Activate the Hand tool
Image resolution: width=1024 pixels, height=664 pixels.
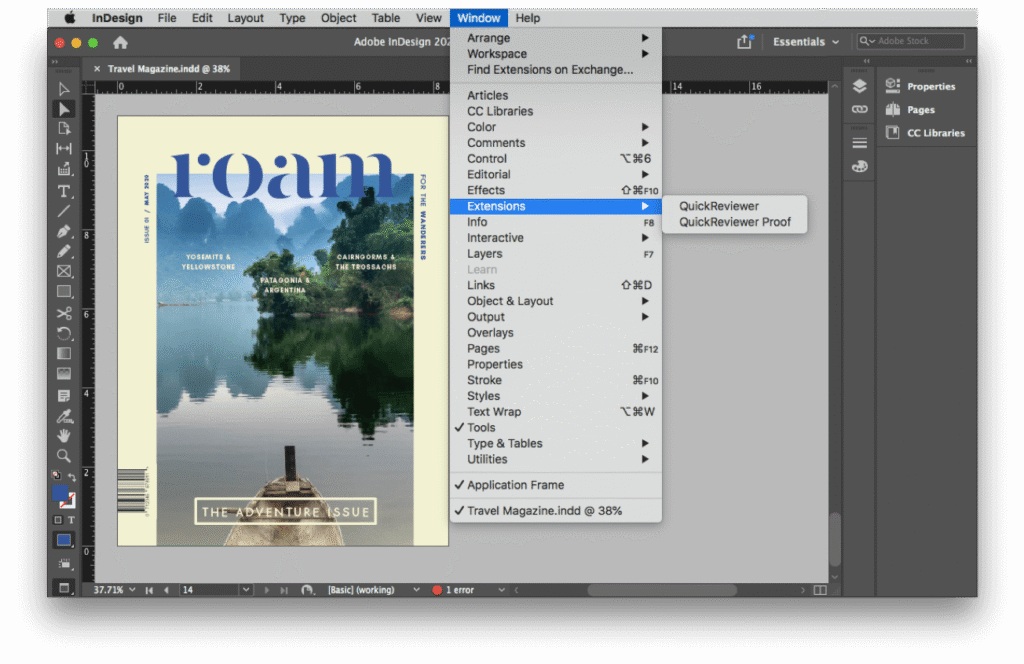pyautogui.click(x=64, y=436)
